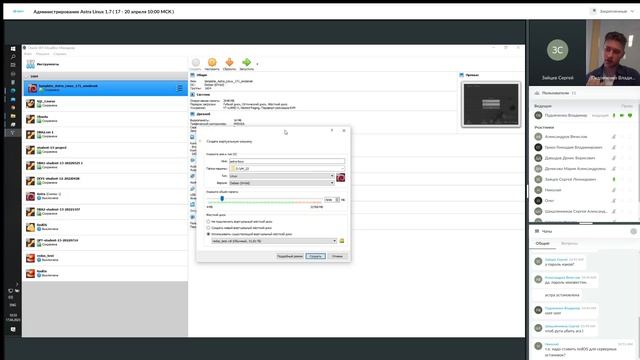
Task: Click the ЗС avatar video tile
Action: coord(558,53)
